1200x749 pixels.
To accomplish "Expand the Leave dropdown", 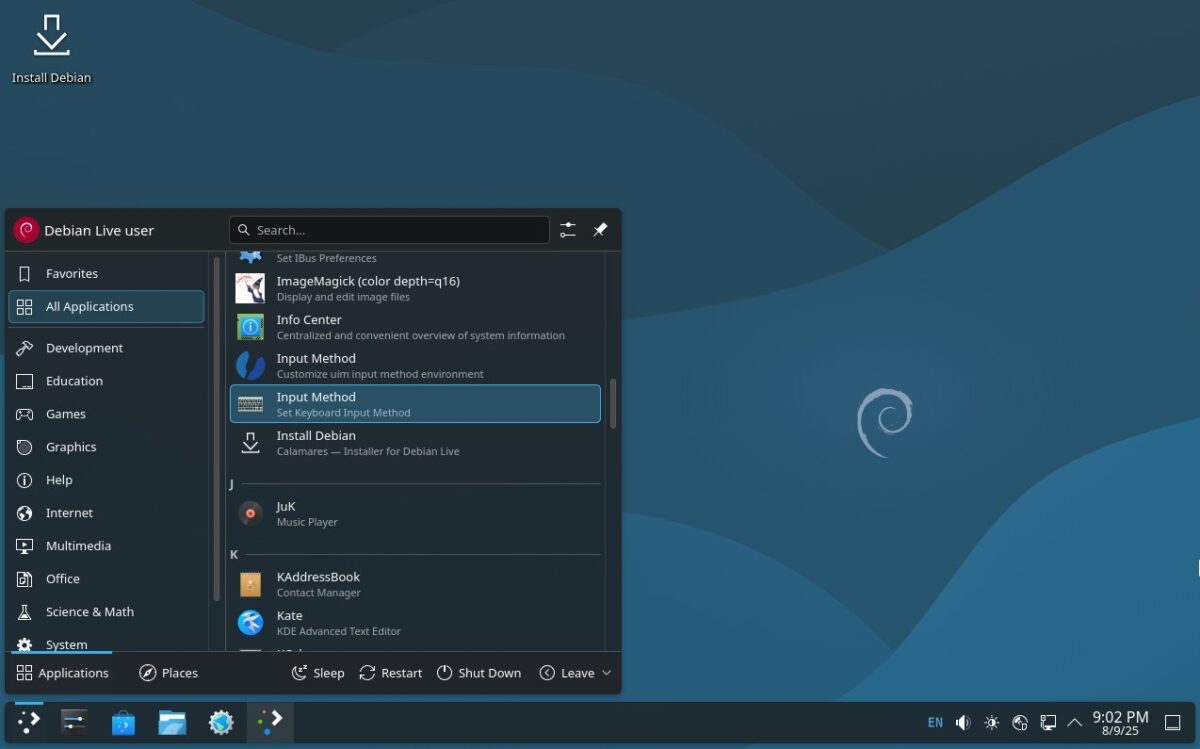I will [x=575, y=673].
